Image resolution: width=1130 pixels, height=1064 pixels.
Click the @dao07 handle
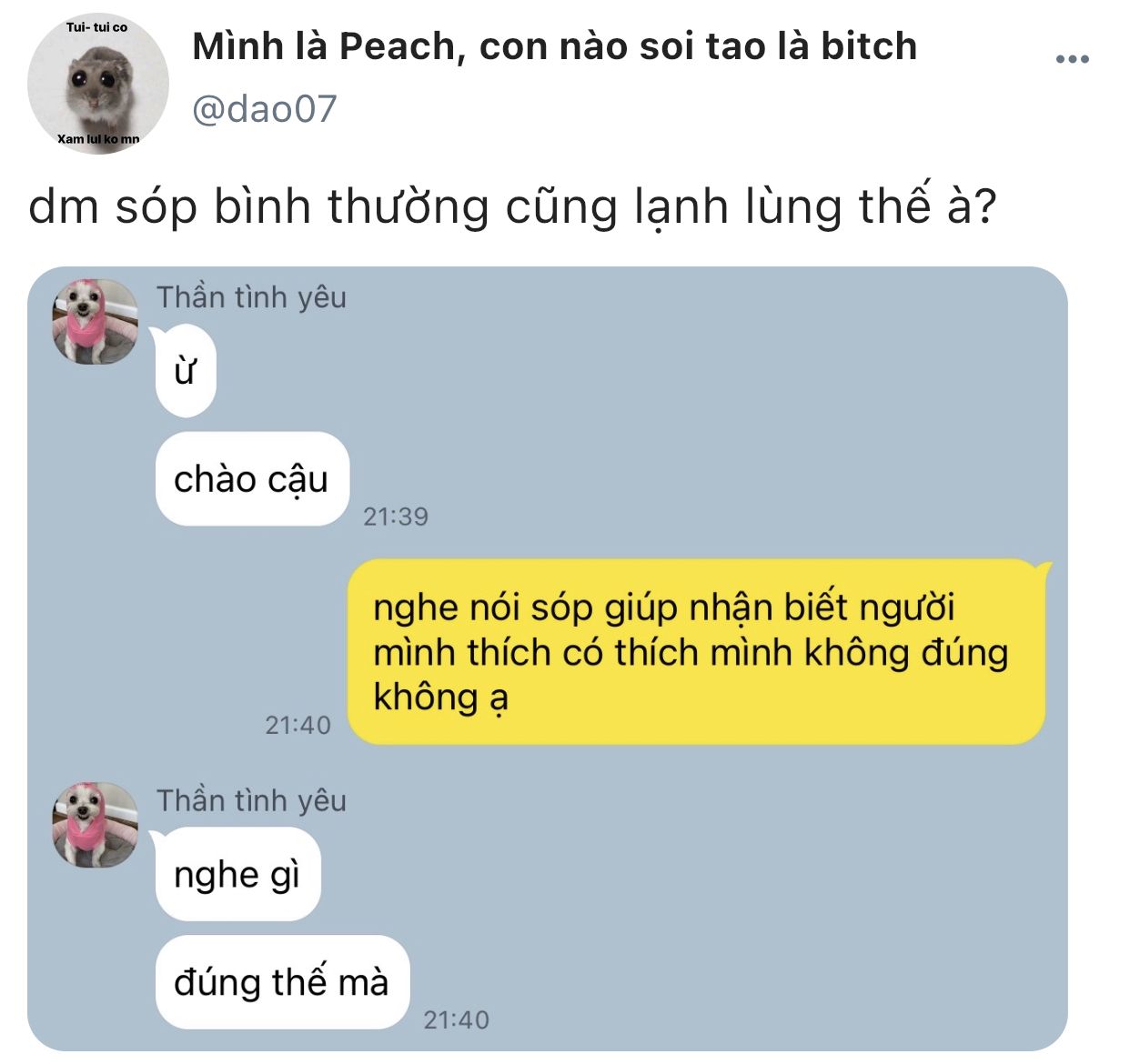coord(265,109)
